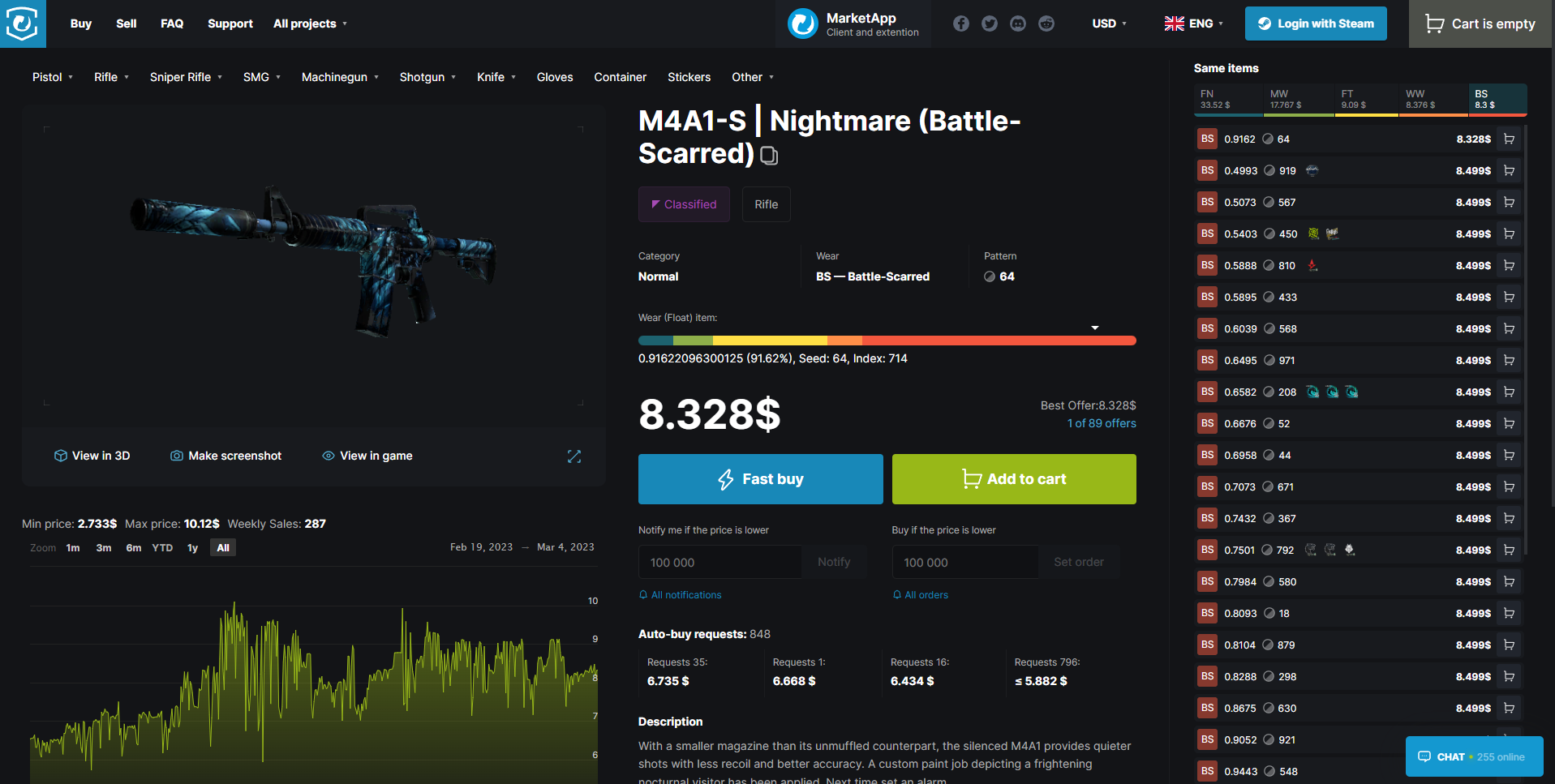The width and height of the screenshot is (1555, 784).
Task: Expand the Sniper Rifle category dropdown
Action: 186,77
